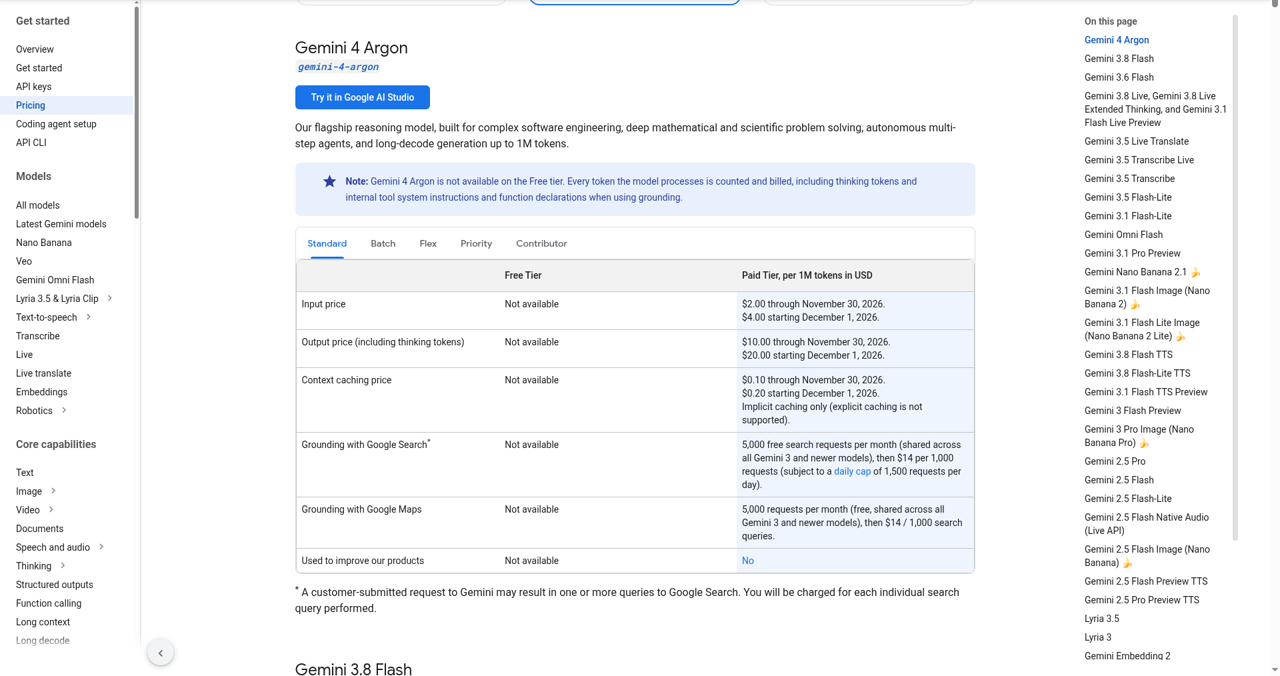1280x676 pixels.
Task: Switch to the Priority pricing tab
Action: click(x=476, y=244)
